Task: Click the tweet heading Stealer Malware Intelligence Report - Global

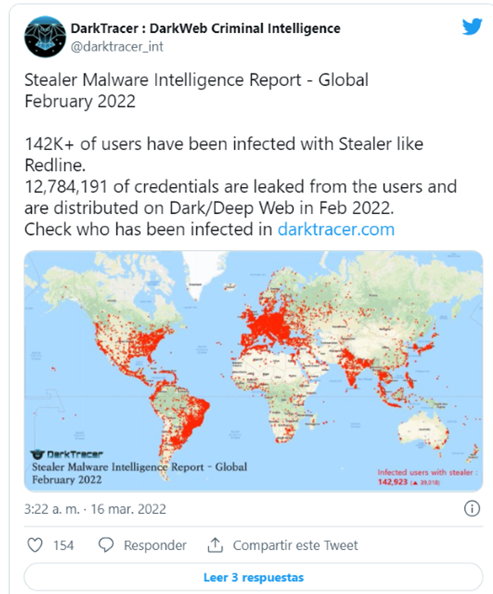Action: [x=196, y=80]
